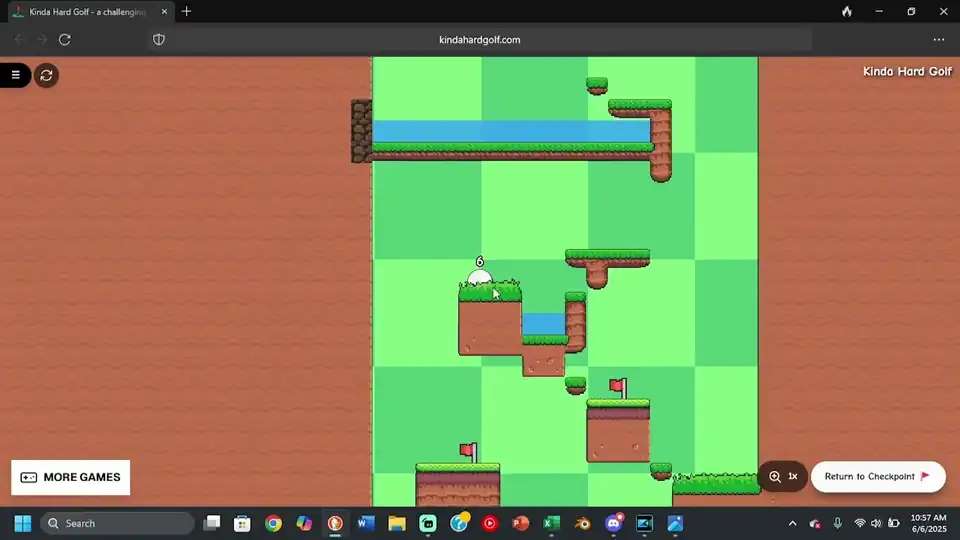Open the Windows Start menu
This screenshot has width=960, height=540.
(x=22, y=523)
